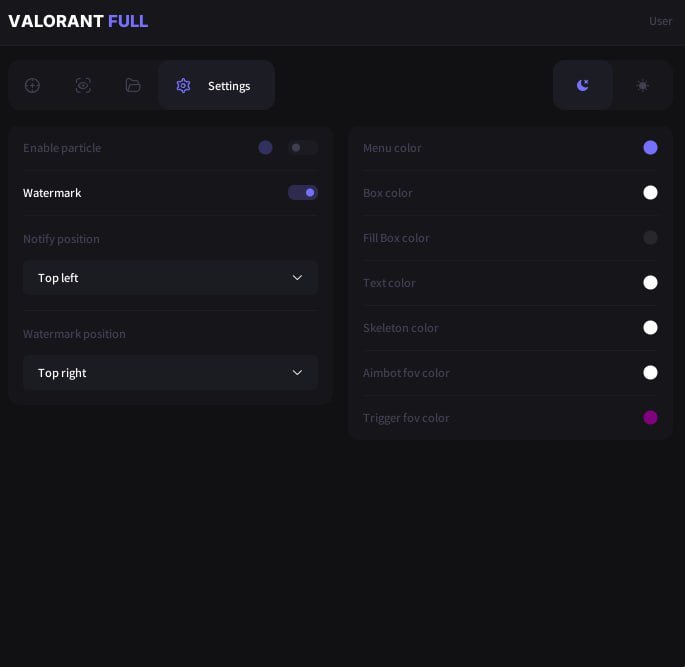Screen dimensions: 685x667
Task: Open the aimbot crosshair tab
Action: click(x=32, y=86)
